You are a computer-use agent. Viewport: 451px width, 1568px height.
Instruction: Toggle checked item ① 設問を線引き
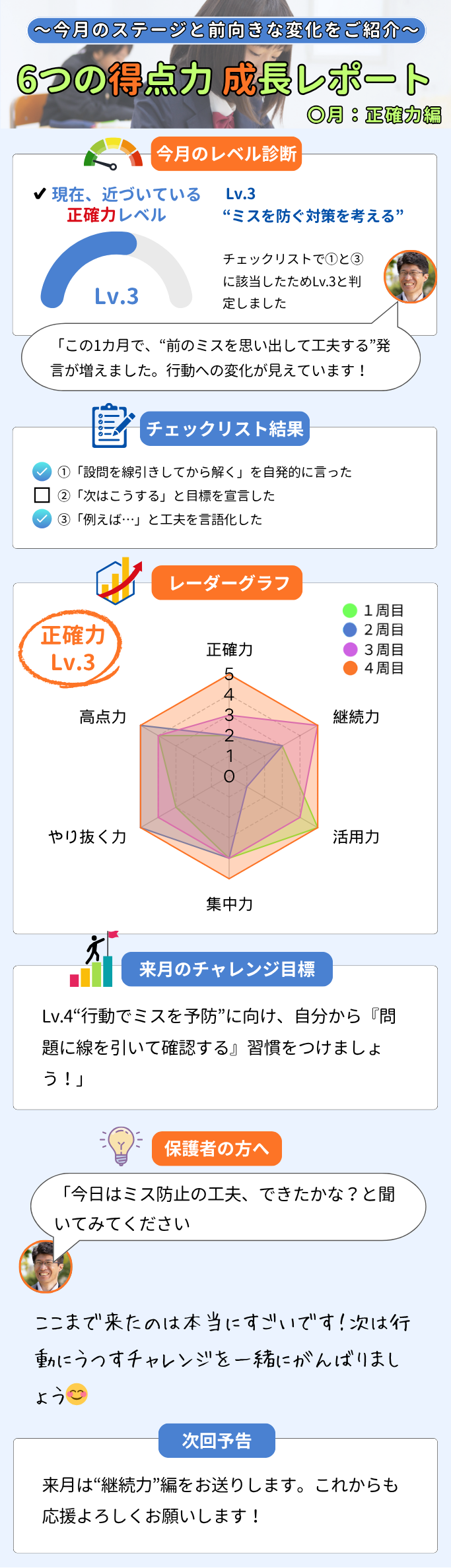[x=42, y=471]
